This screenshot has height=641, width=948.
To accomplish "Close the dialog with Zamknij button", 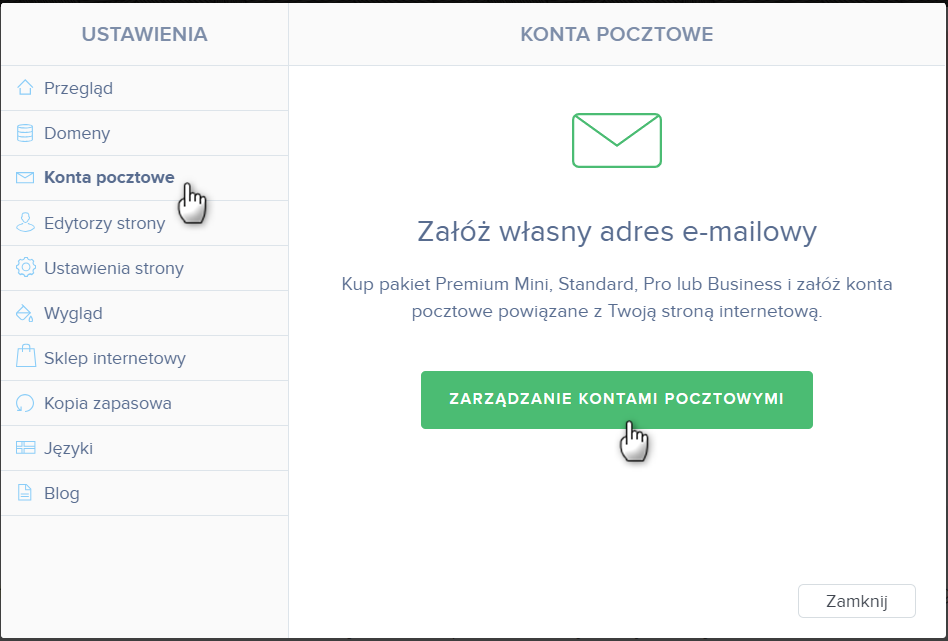I will pyautogui.click(x=857, y=601).
